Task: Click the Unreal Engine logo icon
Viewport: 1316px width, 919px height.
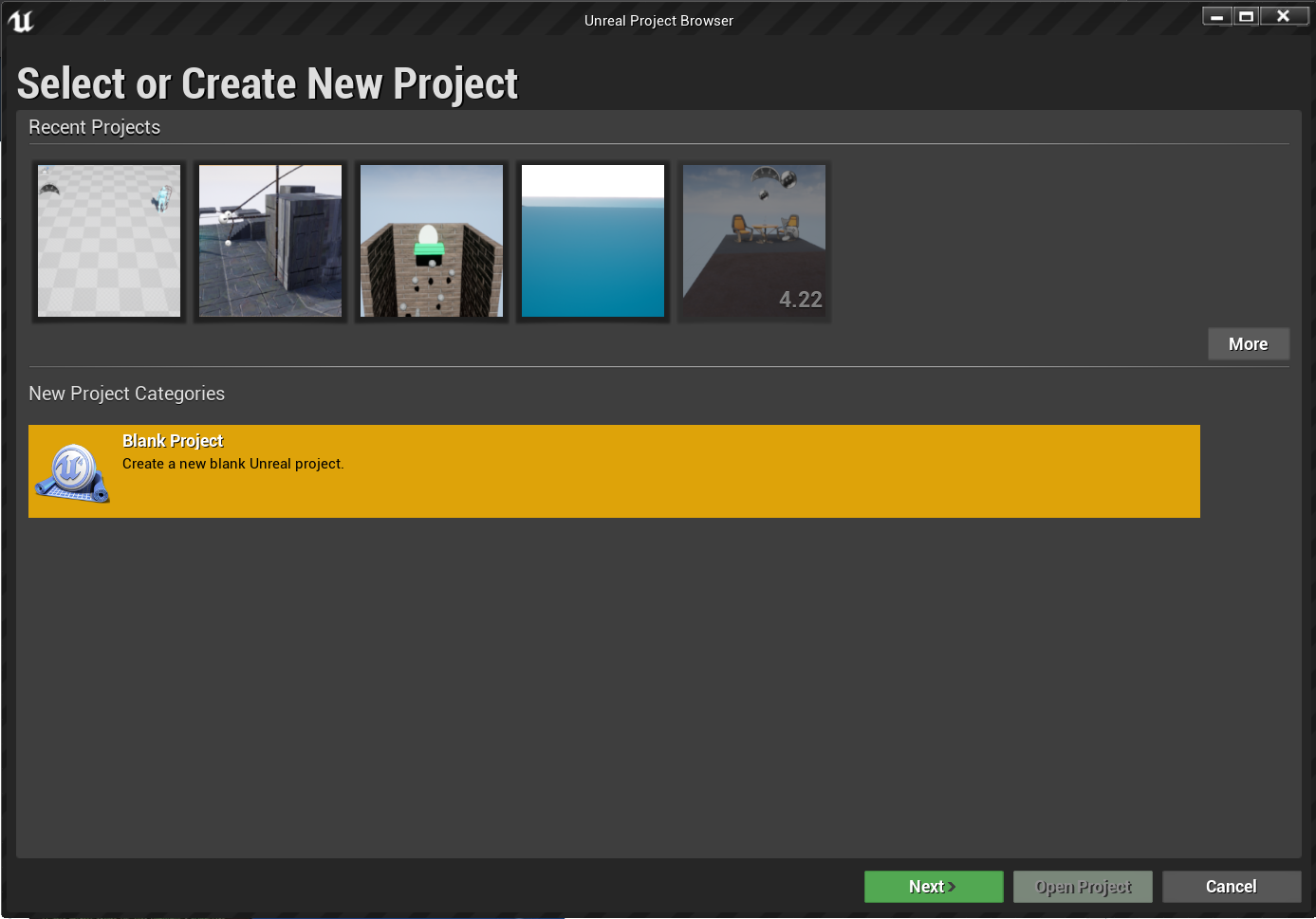Action: coord(21,21)
